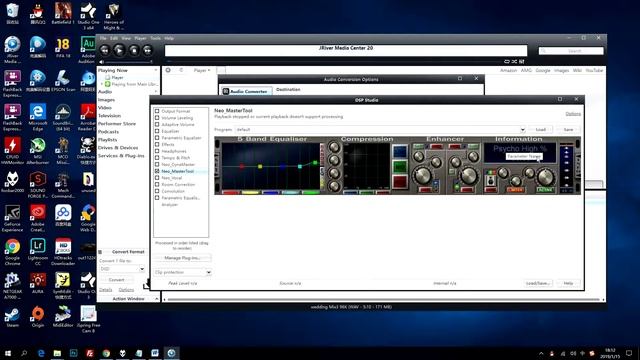Open the View menu in JRiver
The height and width of the screenshot is (360, 640).
click(126, 38)
